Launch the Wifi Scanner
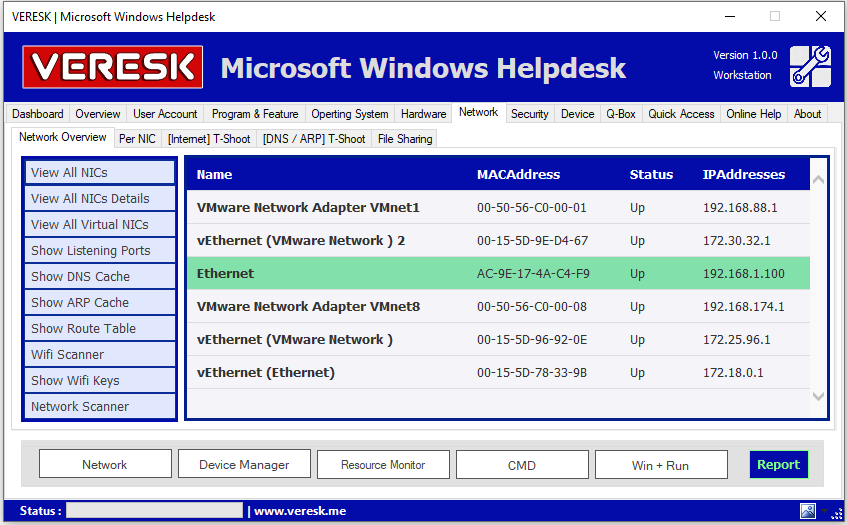 100,355
